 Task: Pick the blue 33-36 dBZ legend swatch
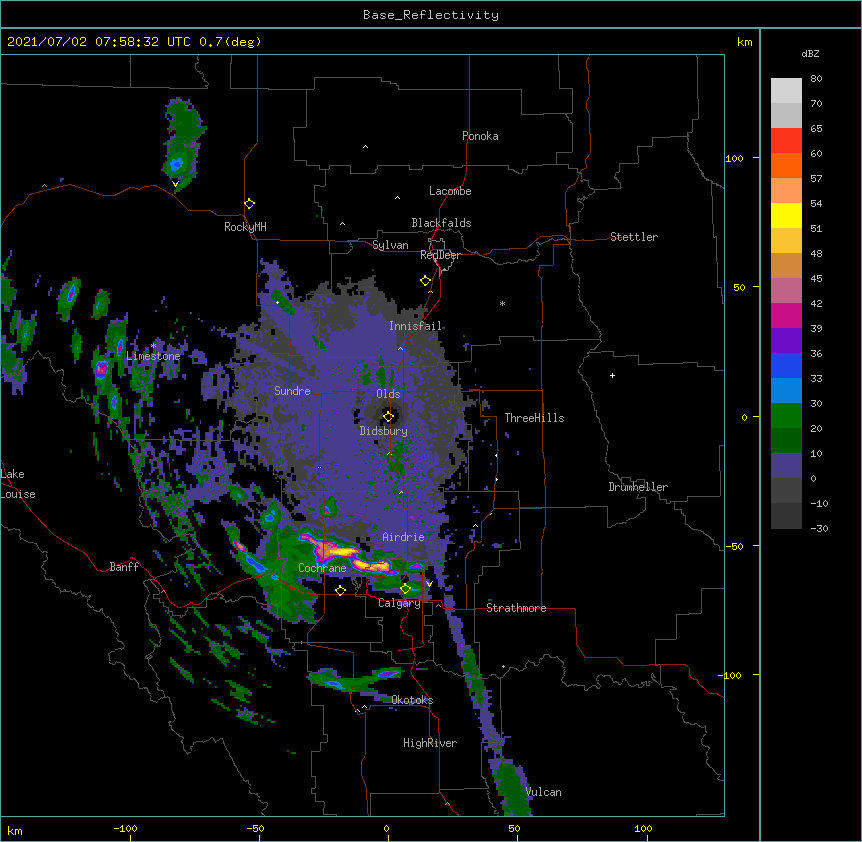point(786,365)
